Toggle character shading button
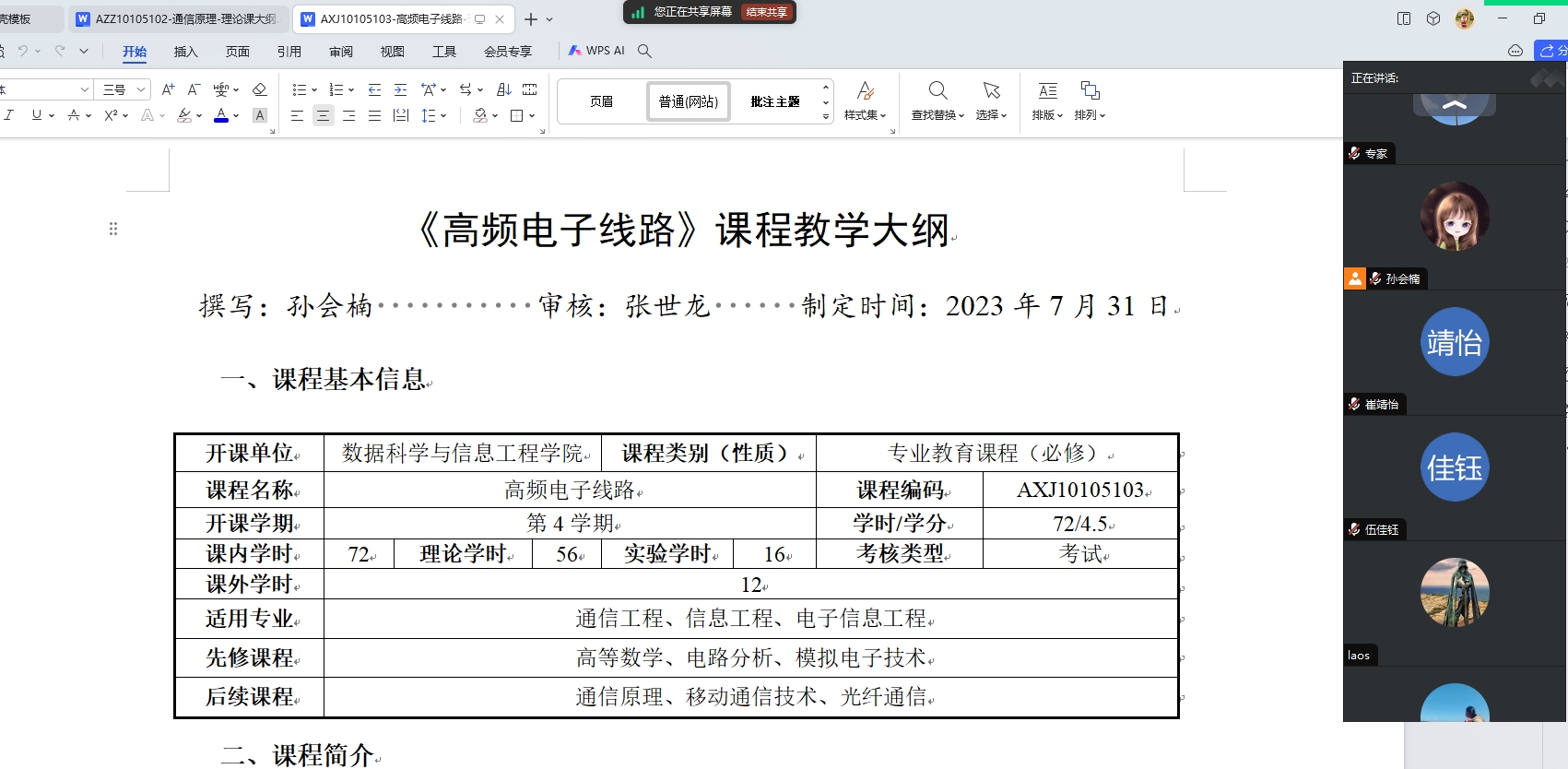 [x=260, y=115]
